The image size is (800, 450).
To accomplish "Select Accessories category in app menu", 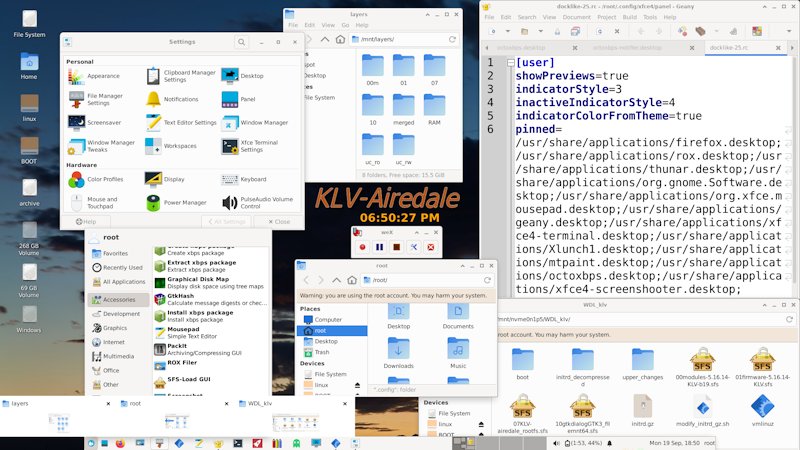I will click(118, 299).
